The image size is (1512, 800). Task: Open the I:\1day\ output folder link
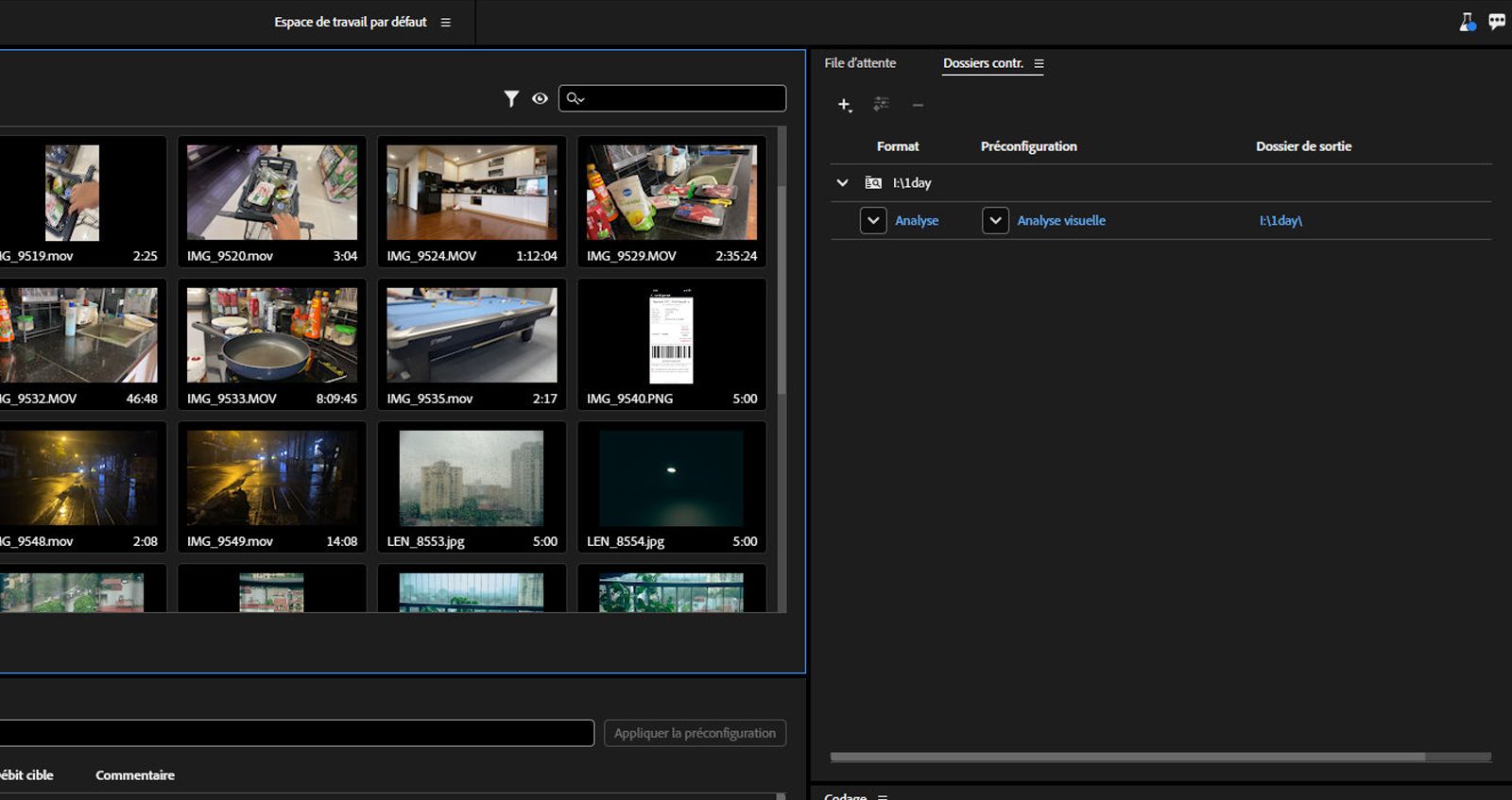[1280, 221]
